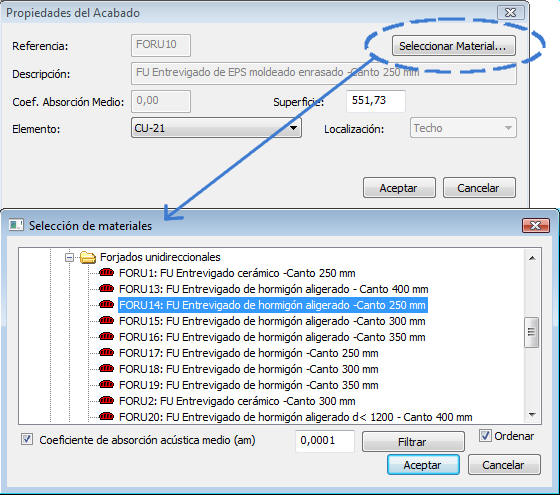
Task: Click the red material icon next to FORU1
Action: (x=106, y=272)
